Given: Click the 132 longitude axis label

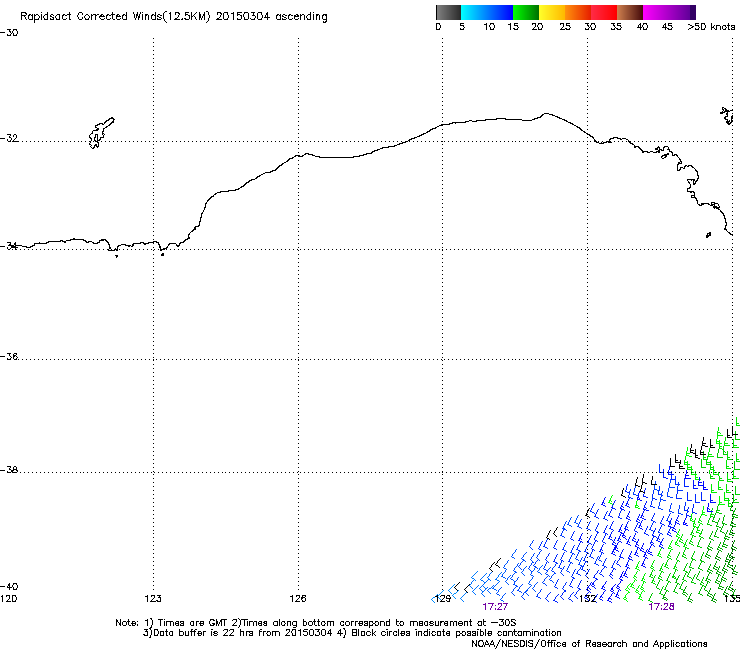Looking at the screenshot, I should click(588, 599).
